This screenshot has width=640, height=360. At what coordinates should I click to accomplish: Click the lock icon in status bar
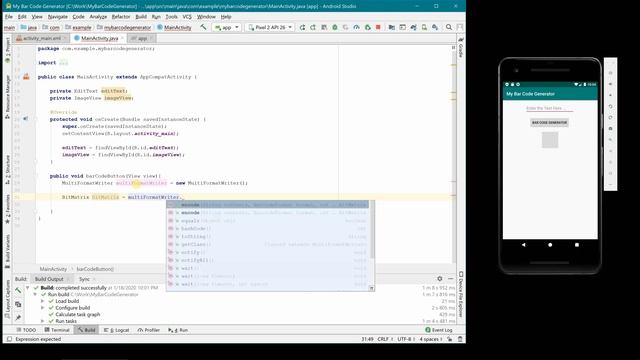[449, 339]
